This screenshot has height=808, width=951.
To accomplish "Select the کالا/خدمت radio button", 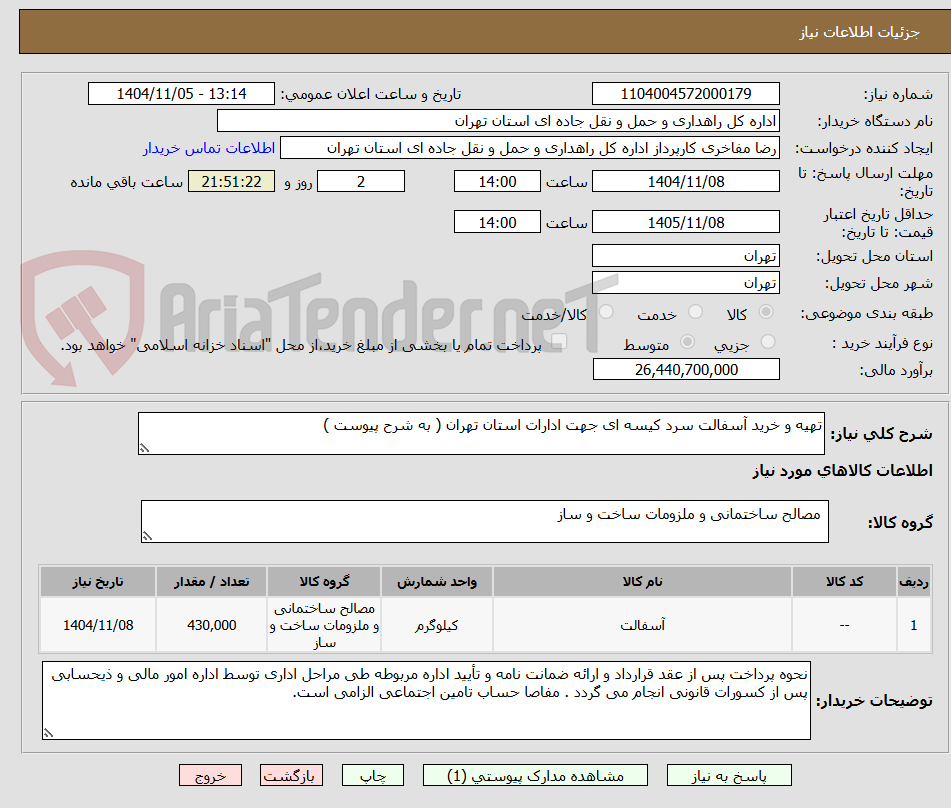I will click(606, 312).
